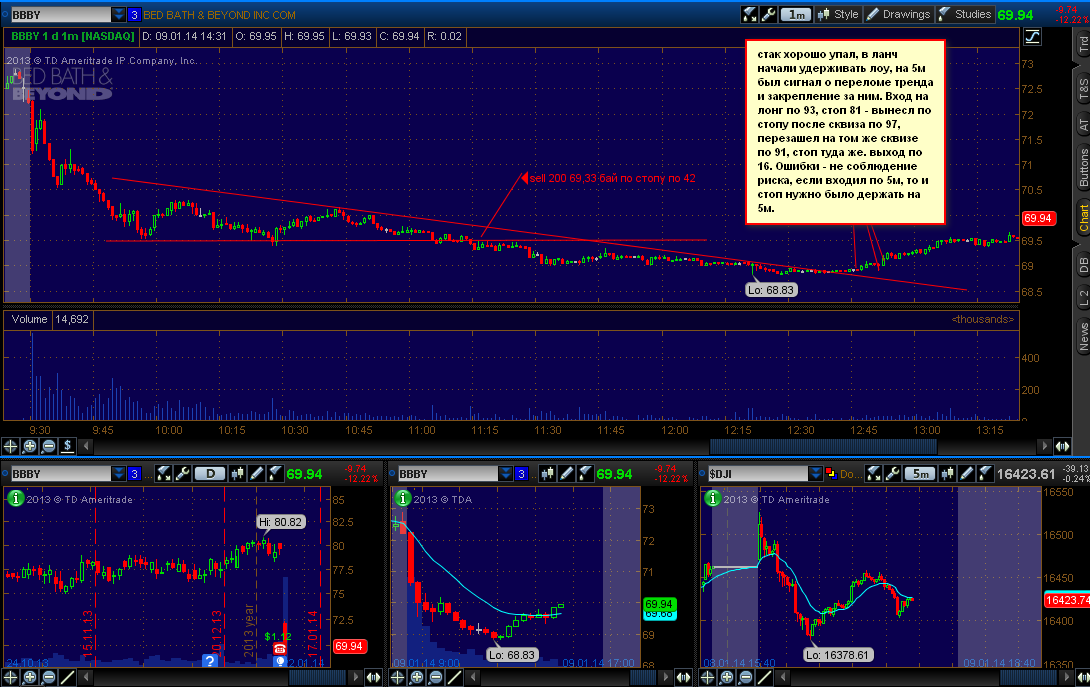Open candlestick style icon on daily chart
Viewport: 1090px width, 687px height.
238,474
